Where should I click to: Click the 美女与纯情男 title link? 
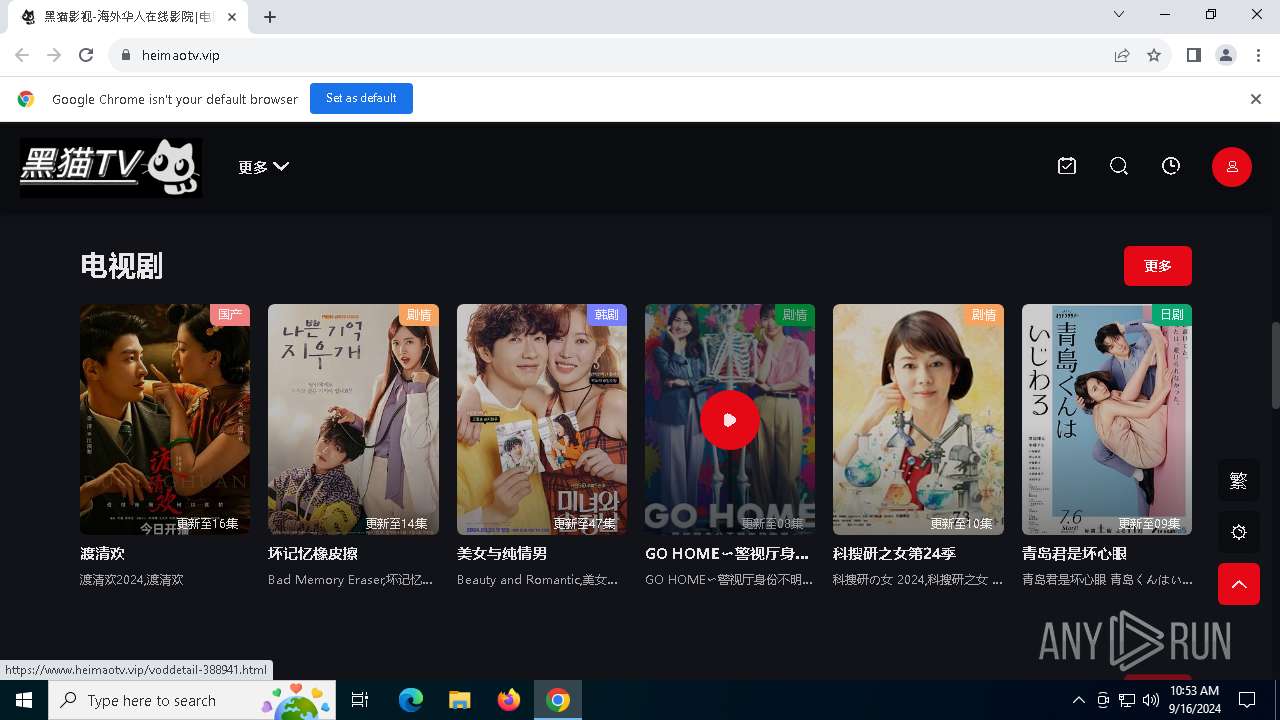[x=502, y=553]
